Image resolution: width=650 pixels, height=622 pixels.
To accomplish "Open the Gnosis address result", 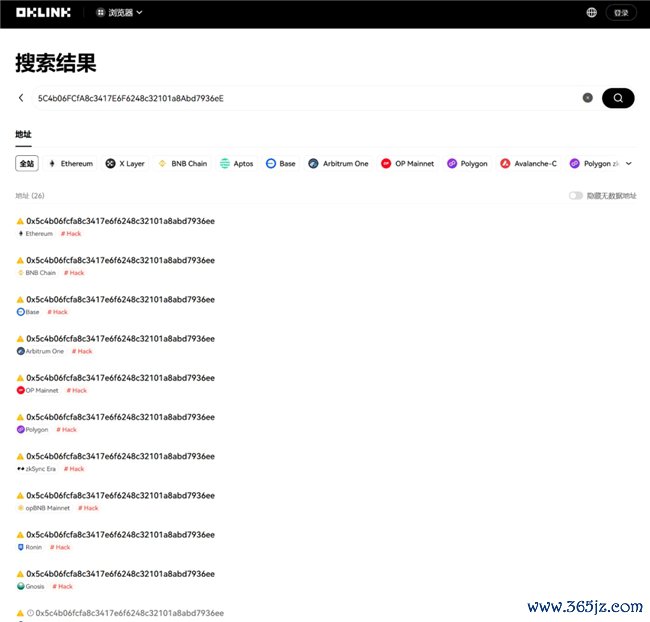I will (x=120, y=574).
